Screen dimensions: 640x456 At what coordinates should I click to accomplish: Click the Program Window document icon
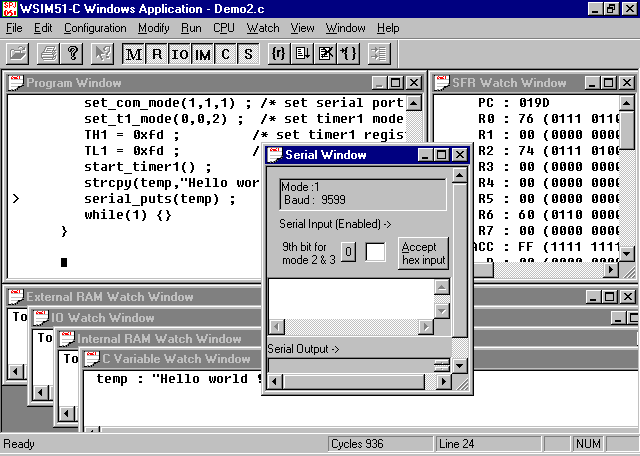click(16, 83)
